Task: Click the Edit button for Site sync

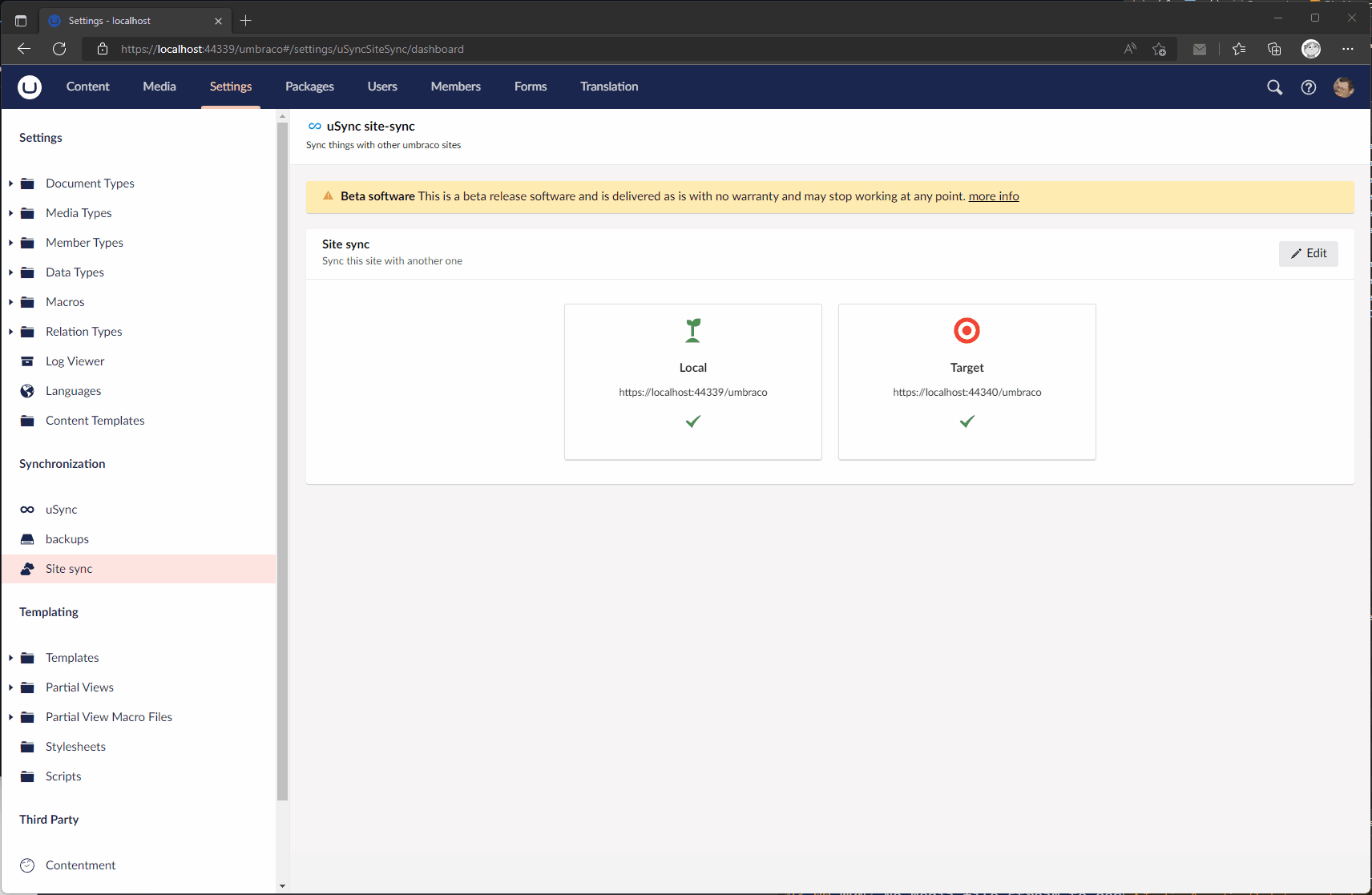Action: [1308, 253]
